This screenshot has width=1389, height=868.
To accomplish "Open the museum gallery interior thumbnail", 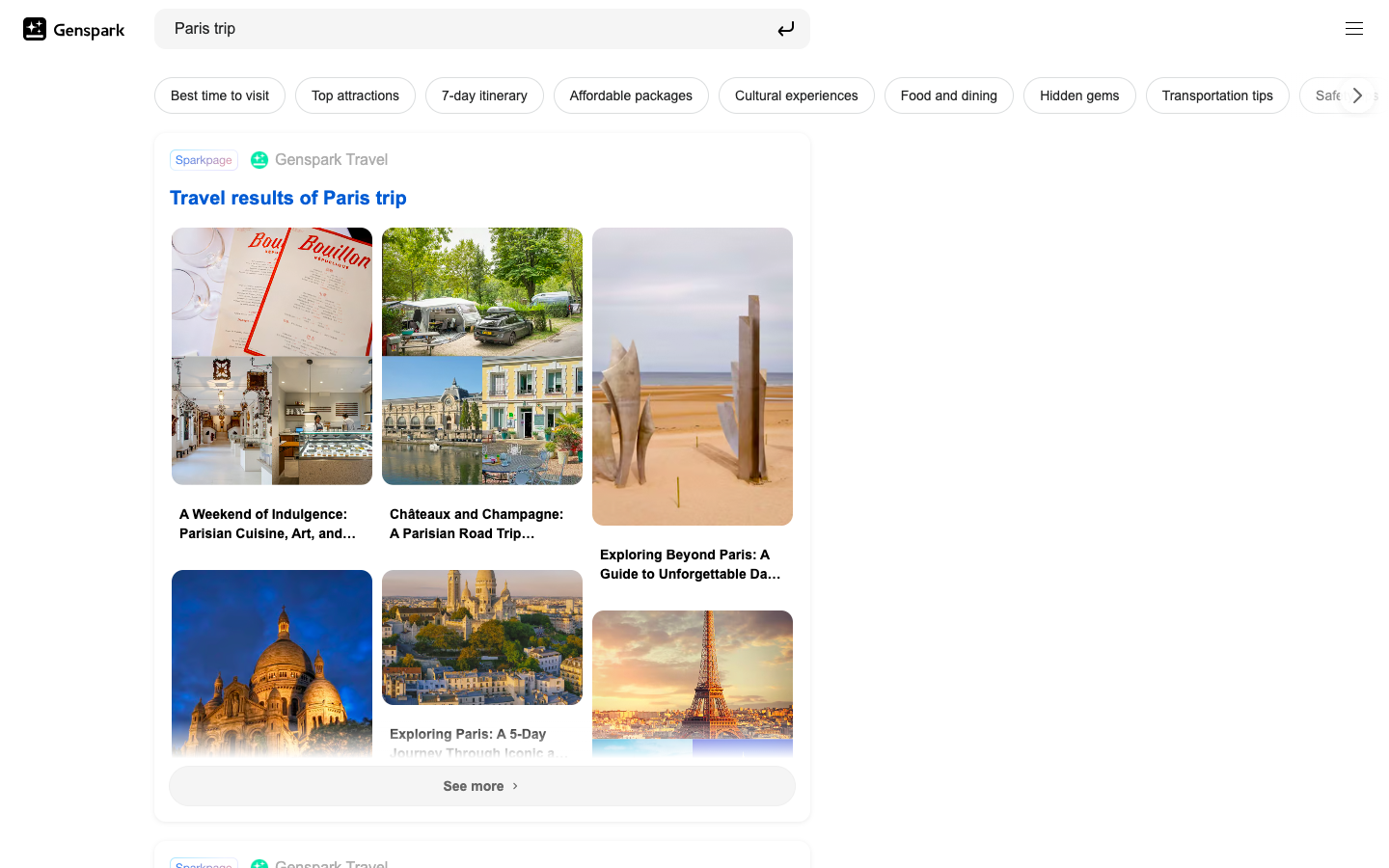I will click(x=222, y=420).
